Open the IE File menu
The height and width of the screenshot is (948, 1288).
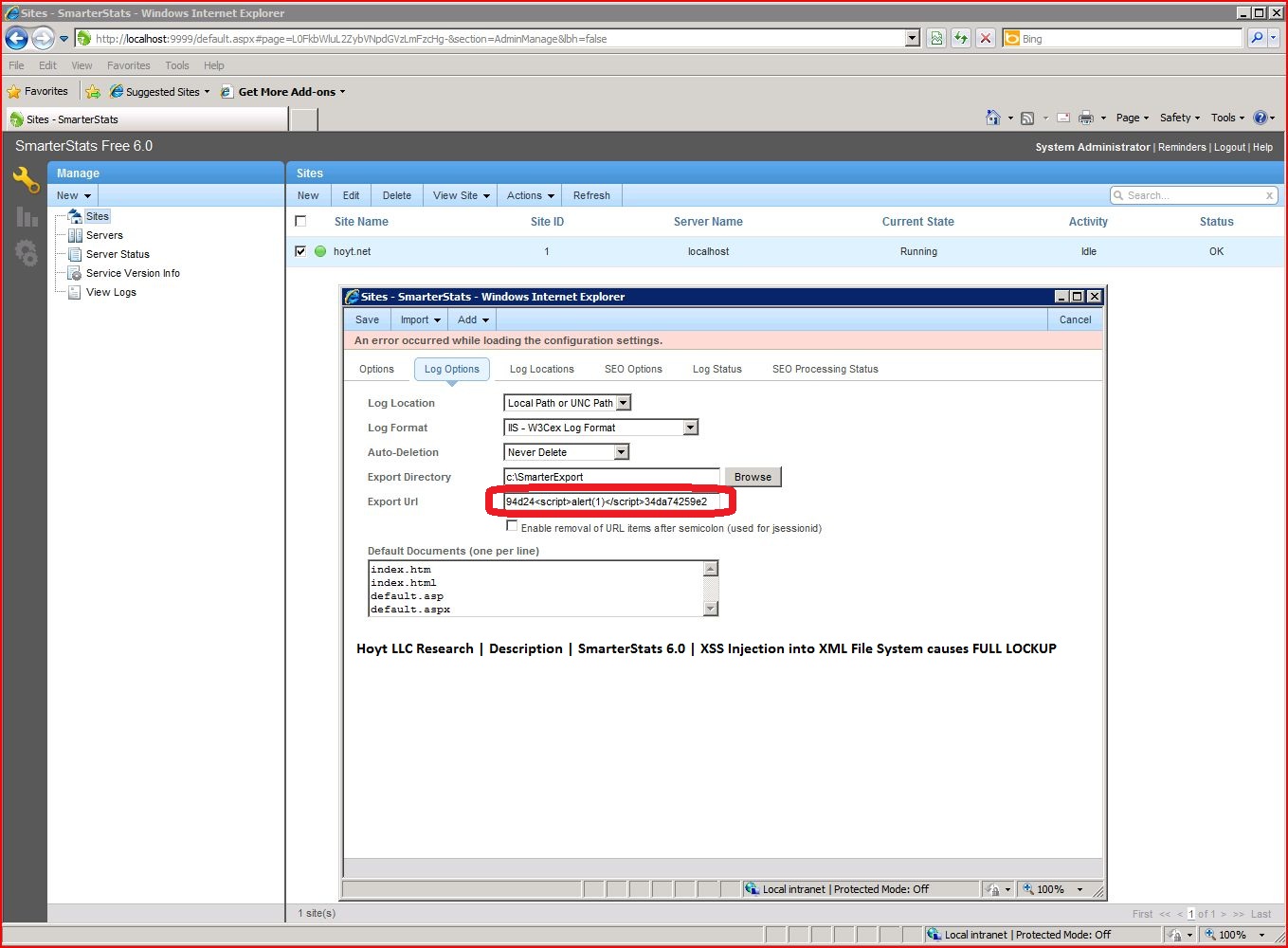pyautogui.click(x=16, y=65)
